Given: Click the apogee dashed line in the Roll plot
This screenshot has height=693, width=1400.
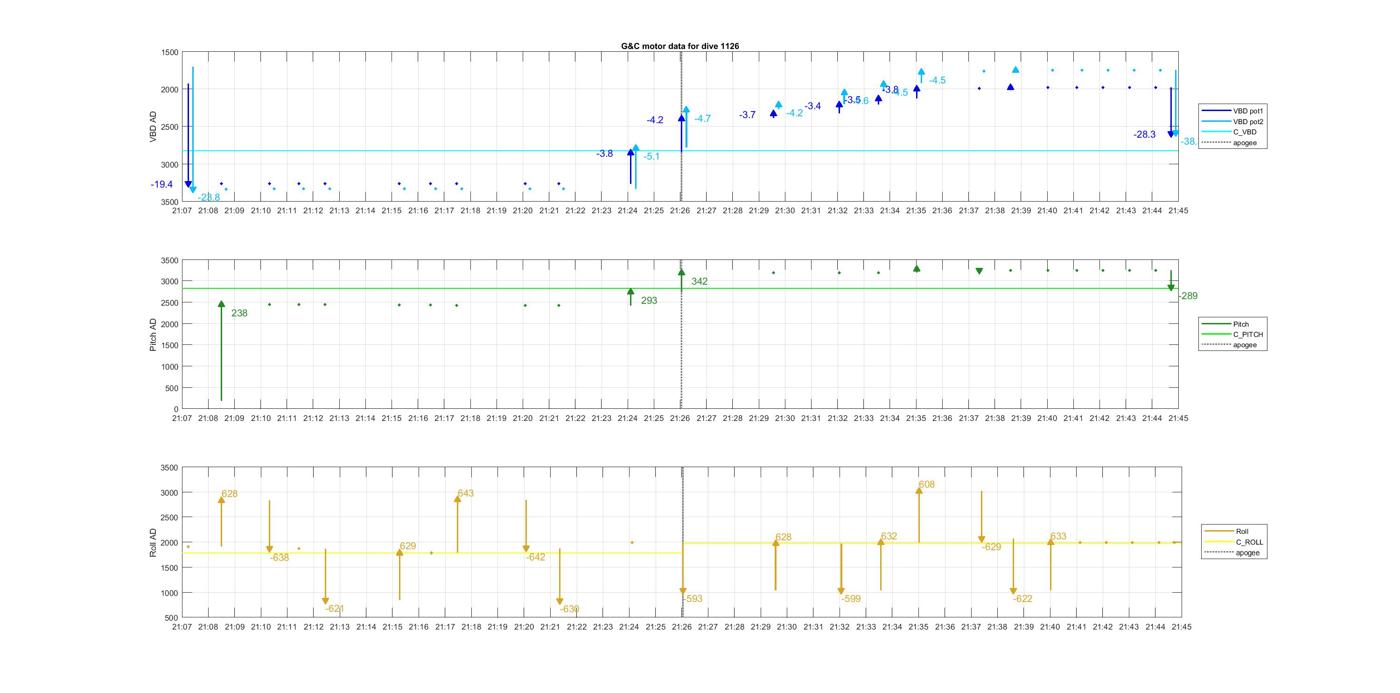Looking at the screenshot, I should pos(683,543).
